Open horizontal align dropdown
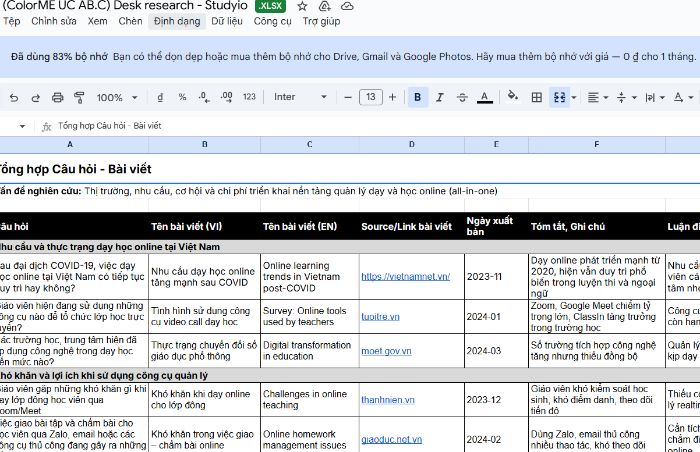Image resolution: width=700 pixels, height=452 pixels. pos(598,97)
